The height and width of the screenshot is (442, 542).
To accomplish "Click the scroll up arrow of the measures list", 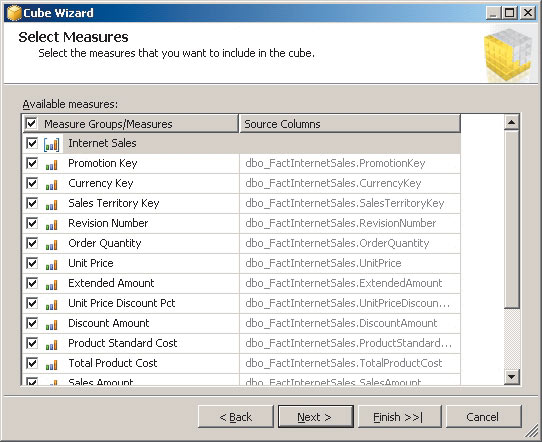I will coord(512,122).
